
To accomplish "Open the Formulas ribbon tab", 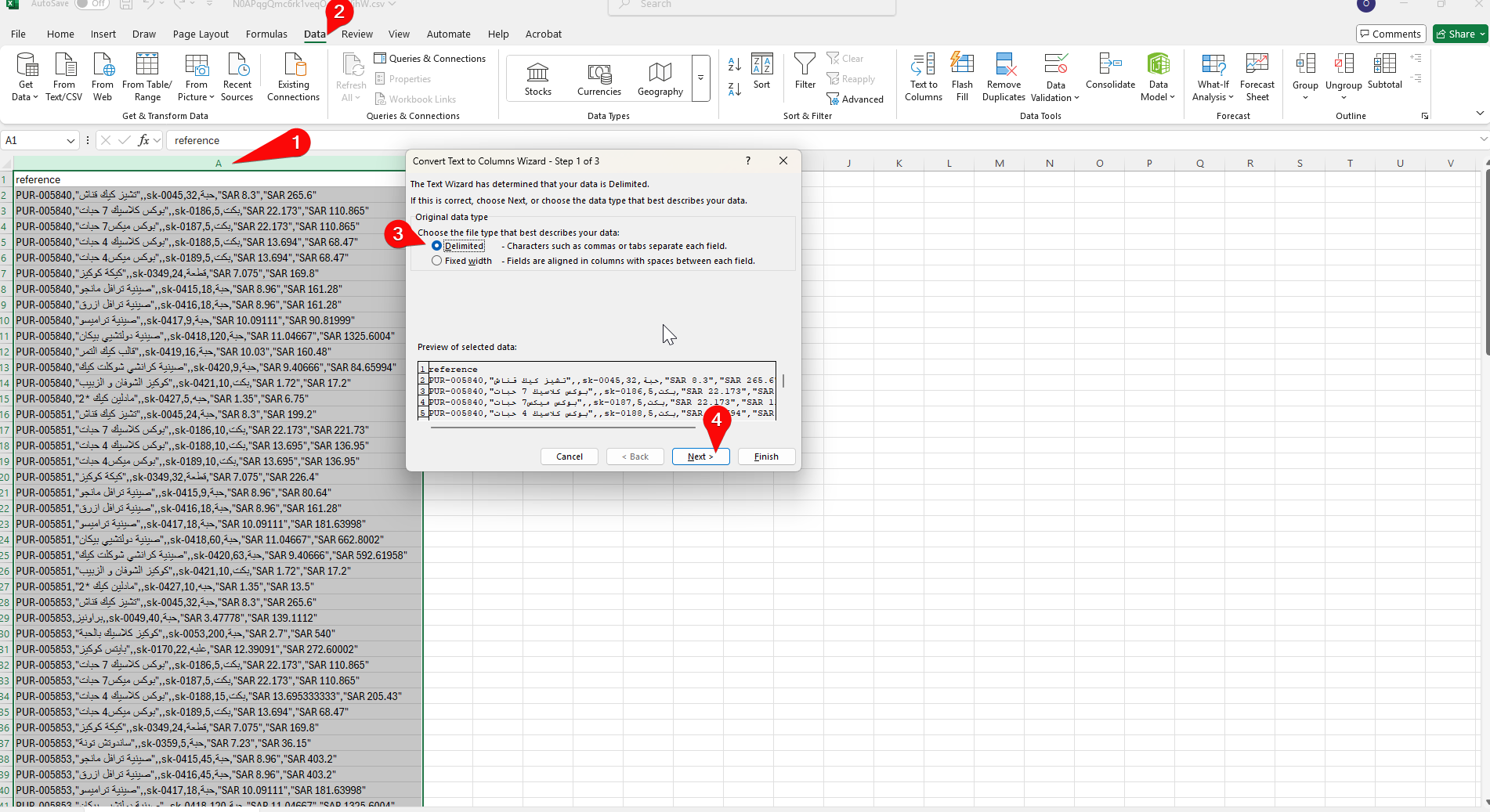I will pyautogui.click(x=266, y=34).
